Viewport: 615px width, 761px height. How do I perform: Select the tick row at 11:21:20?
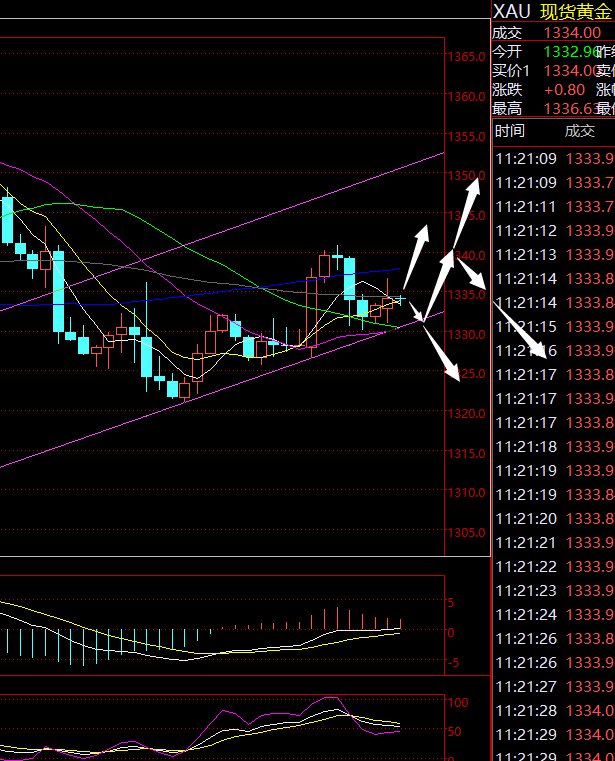tap(554, 519)
